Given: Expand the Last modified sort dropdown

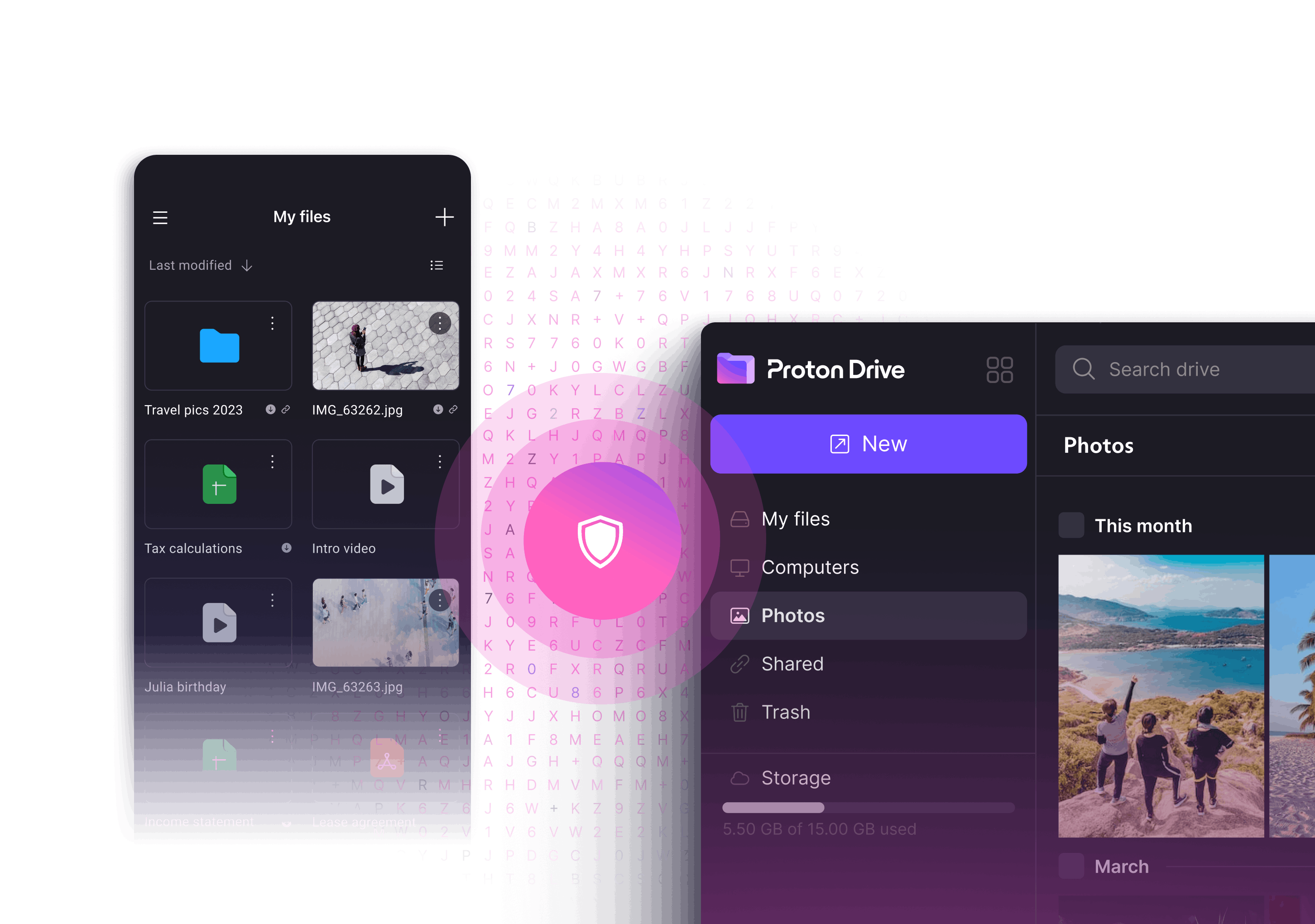Looking at the screenshot, I should (200, 265).
